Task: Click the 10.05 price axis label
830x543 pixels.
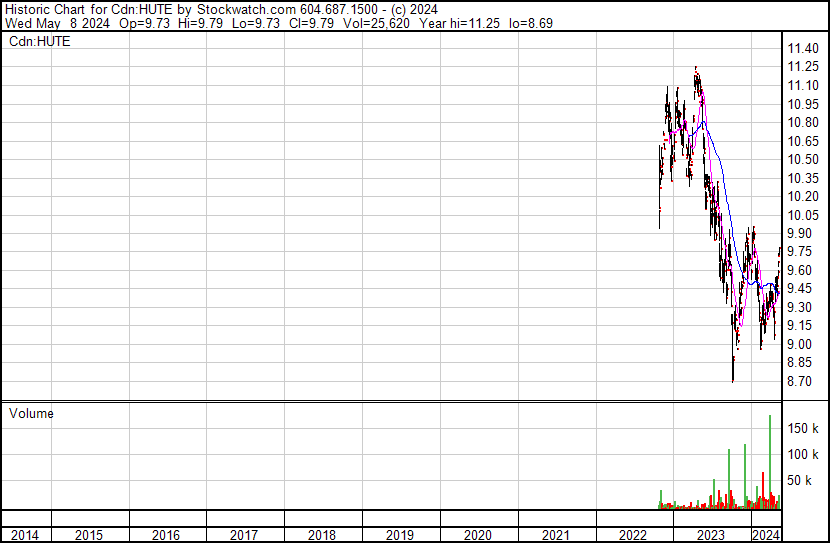Action: [x=803, y=215]
